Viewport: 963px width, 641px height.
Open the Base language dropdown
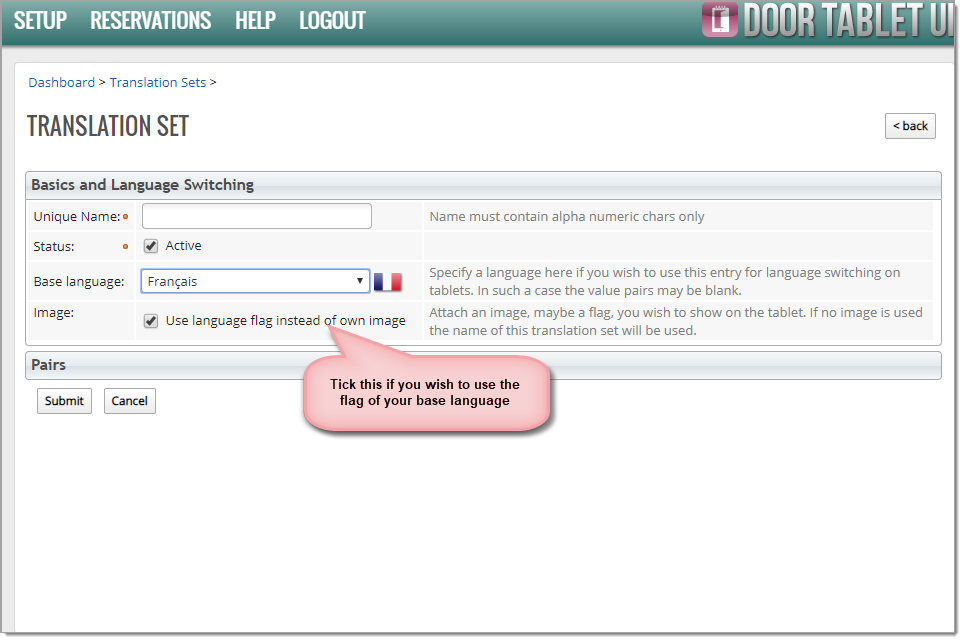[x=255, y=282]
